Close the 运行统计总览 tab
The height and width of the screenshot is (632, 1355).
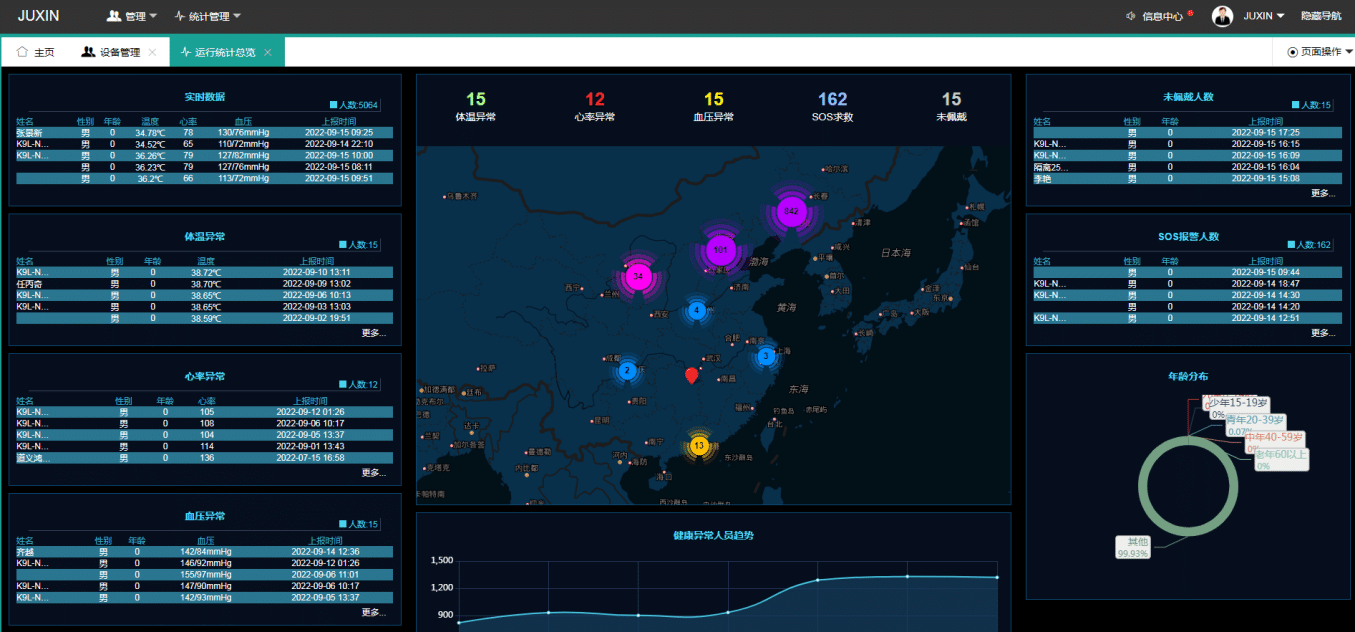(268, 52)
